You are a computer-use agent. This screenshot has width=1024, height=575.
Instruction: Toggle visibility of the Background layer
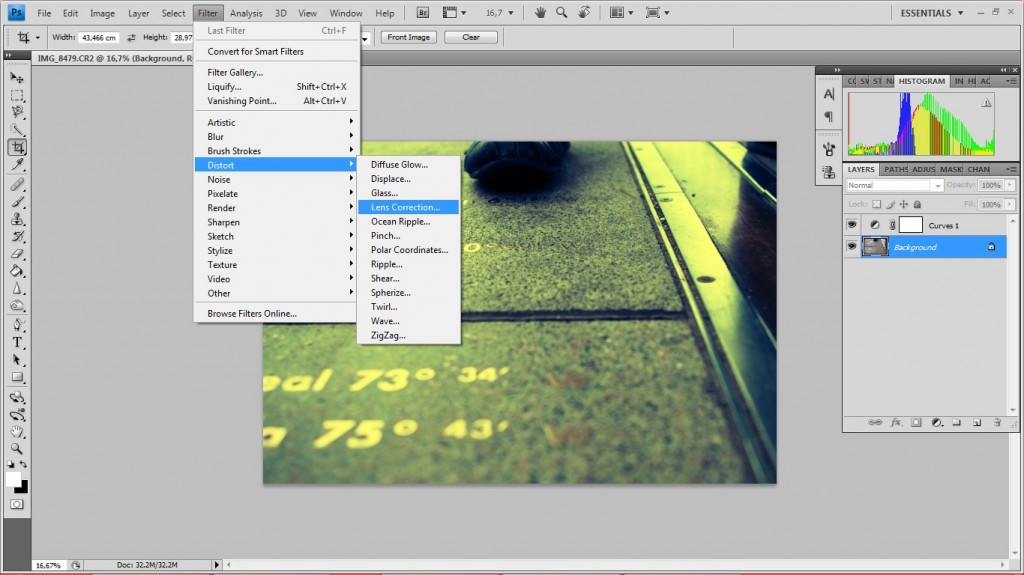852,246
